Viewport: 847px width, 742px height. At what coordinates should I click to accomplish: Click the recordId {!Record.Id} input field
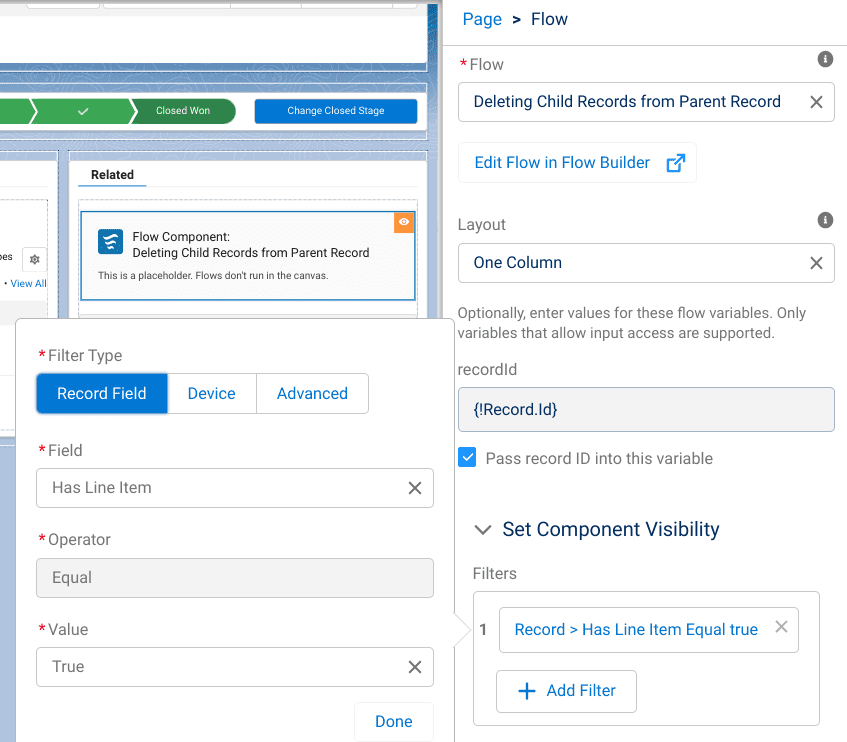click(x=646, y=409)
